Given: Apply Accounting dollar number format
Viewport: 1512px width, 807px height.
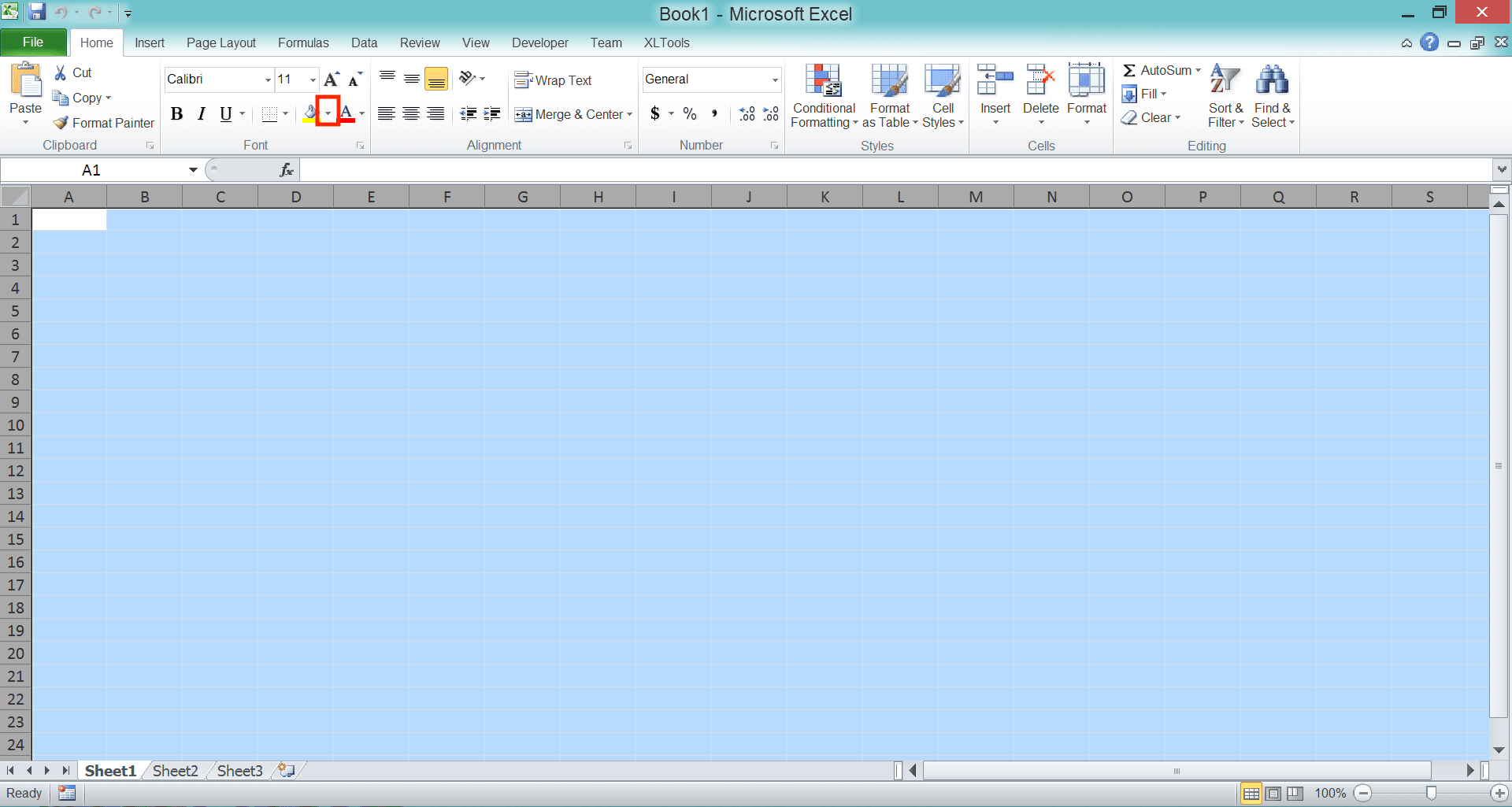Looking at the screenshot, I should click(x=655, y=114).
